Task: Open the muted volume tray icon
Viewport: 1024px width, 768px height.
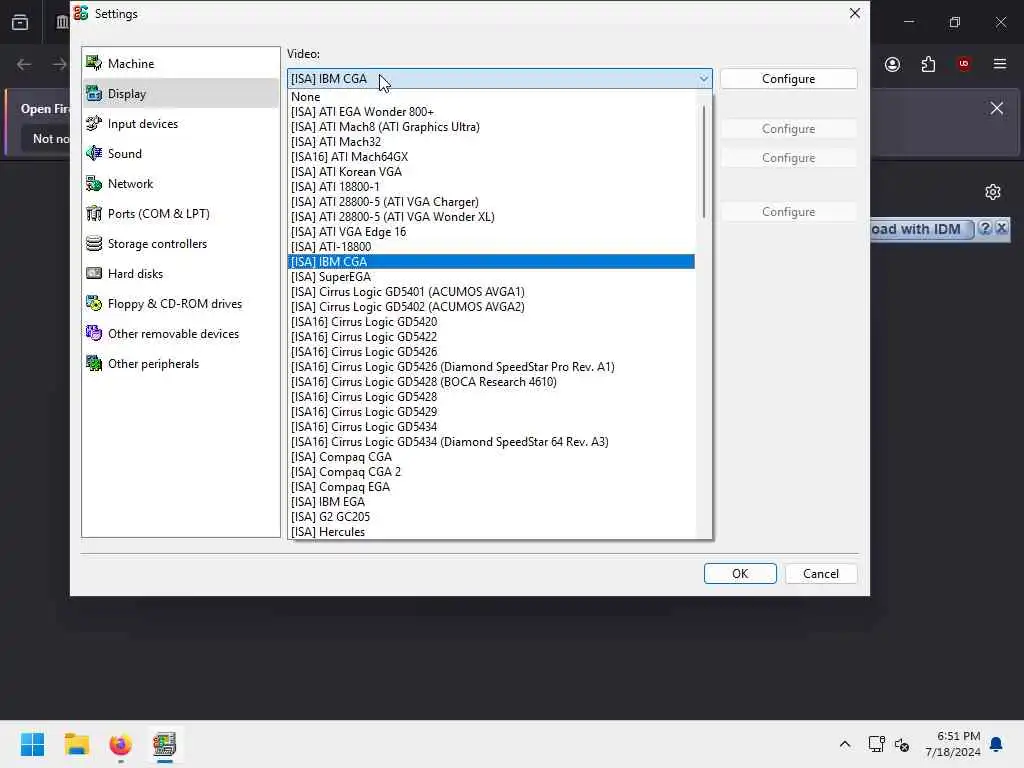Action: point(902,744)
